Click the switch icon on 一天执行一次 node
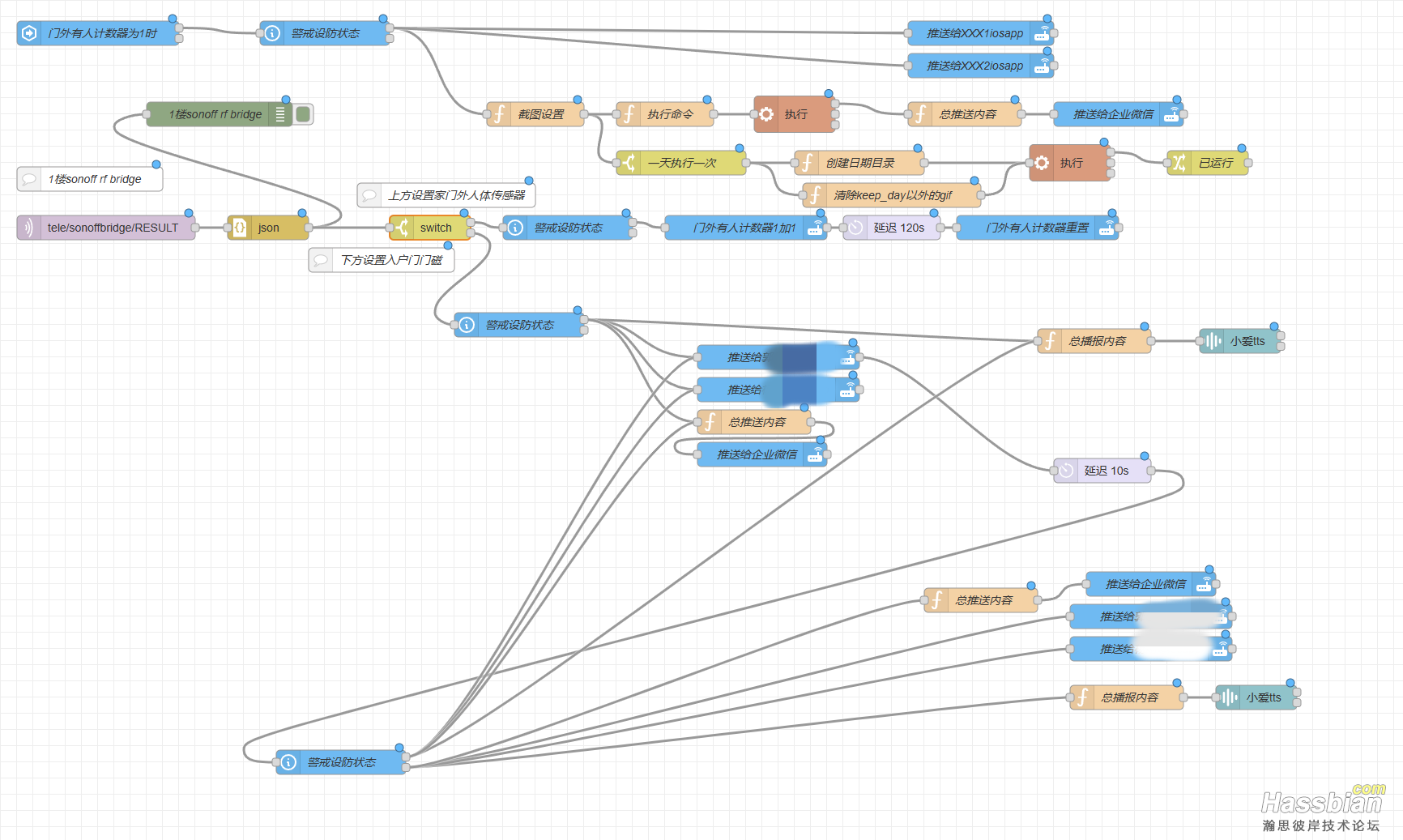This screenshot has height=840, width=1403. tap(629, 163)
